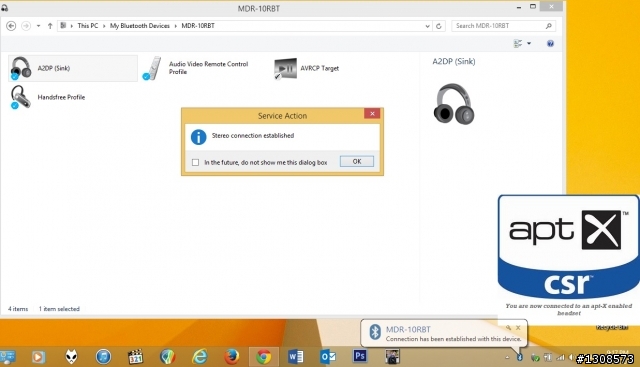Open Firefox from taskbar

pyautogui.click(x=231, y=357)
